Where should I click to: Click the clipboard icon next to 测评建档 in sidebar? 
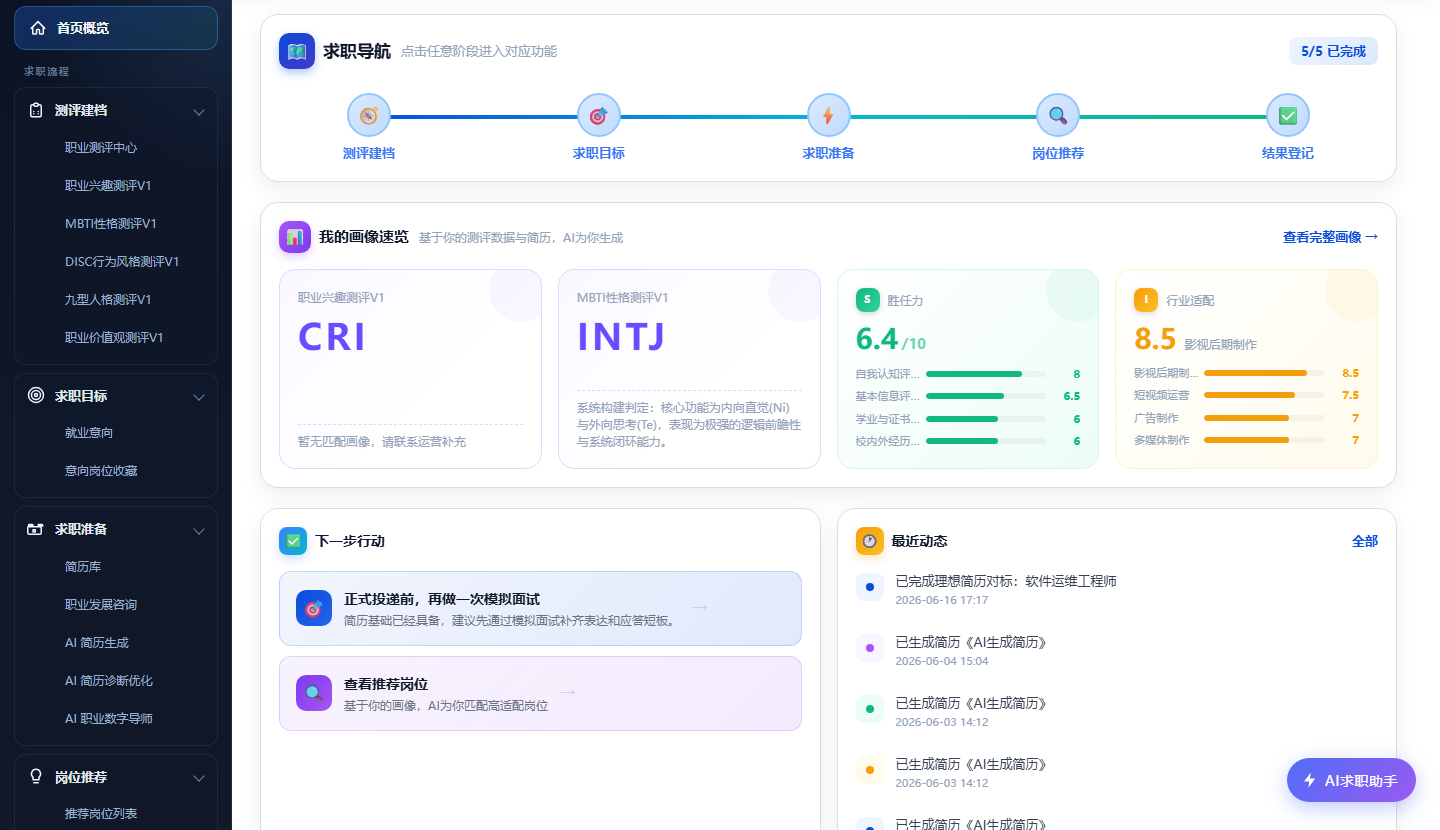[36, 110]
